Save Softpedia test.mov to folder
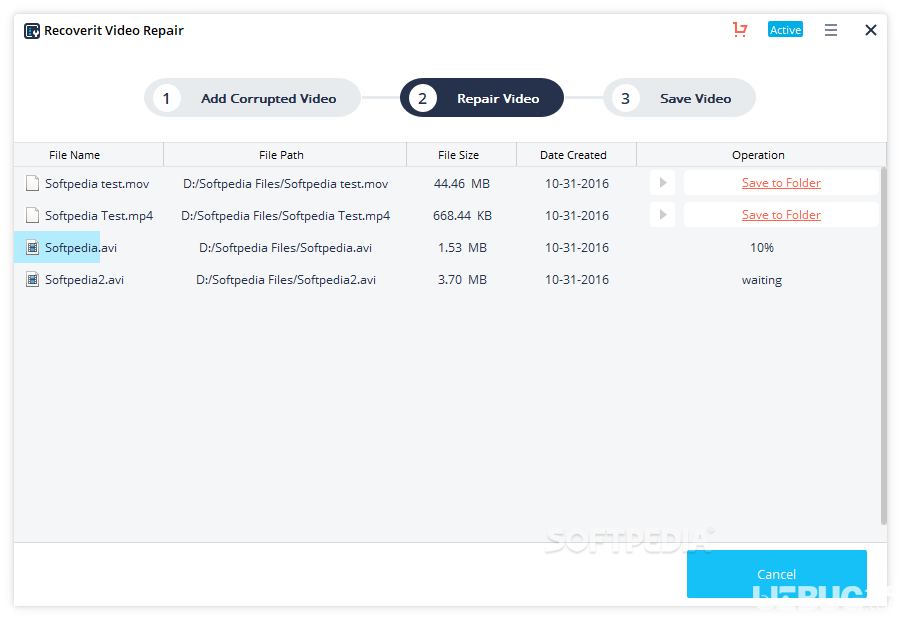Screen dimensions: 902x620 781,183
